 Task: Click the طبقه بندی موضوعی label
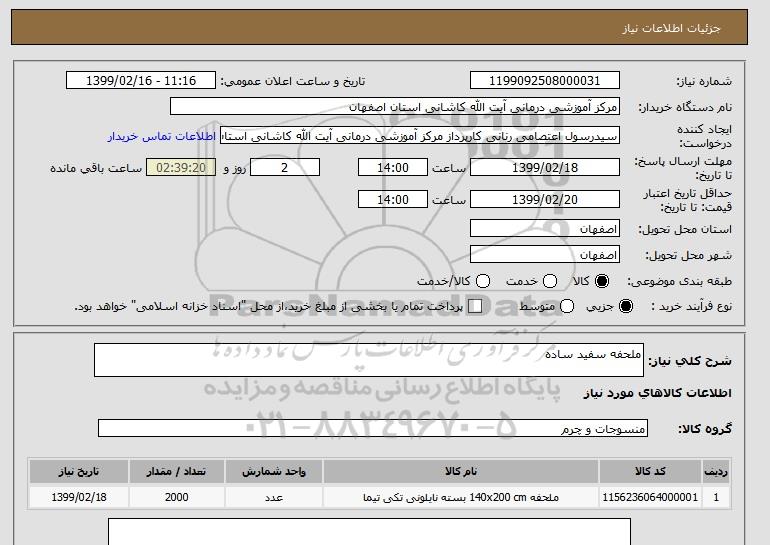pos(679,281)
